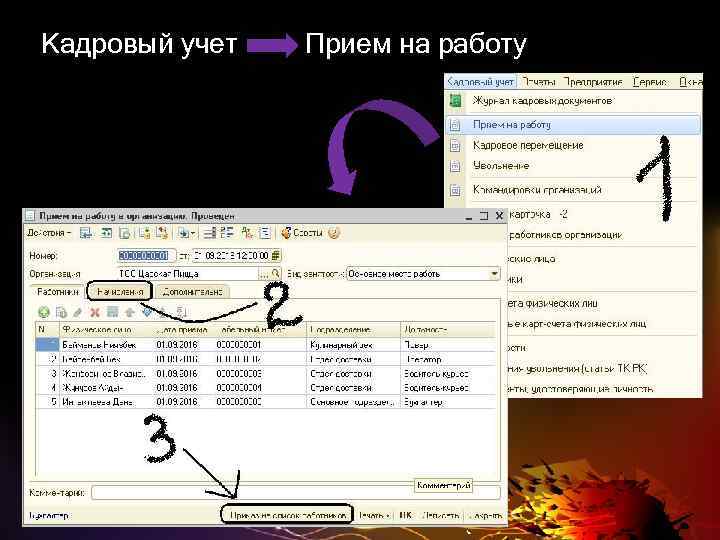Click the Закрыть button
The image size is (720, 540).
(x=485, y=516)
